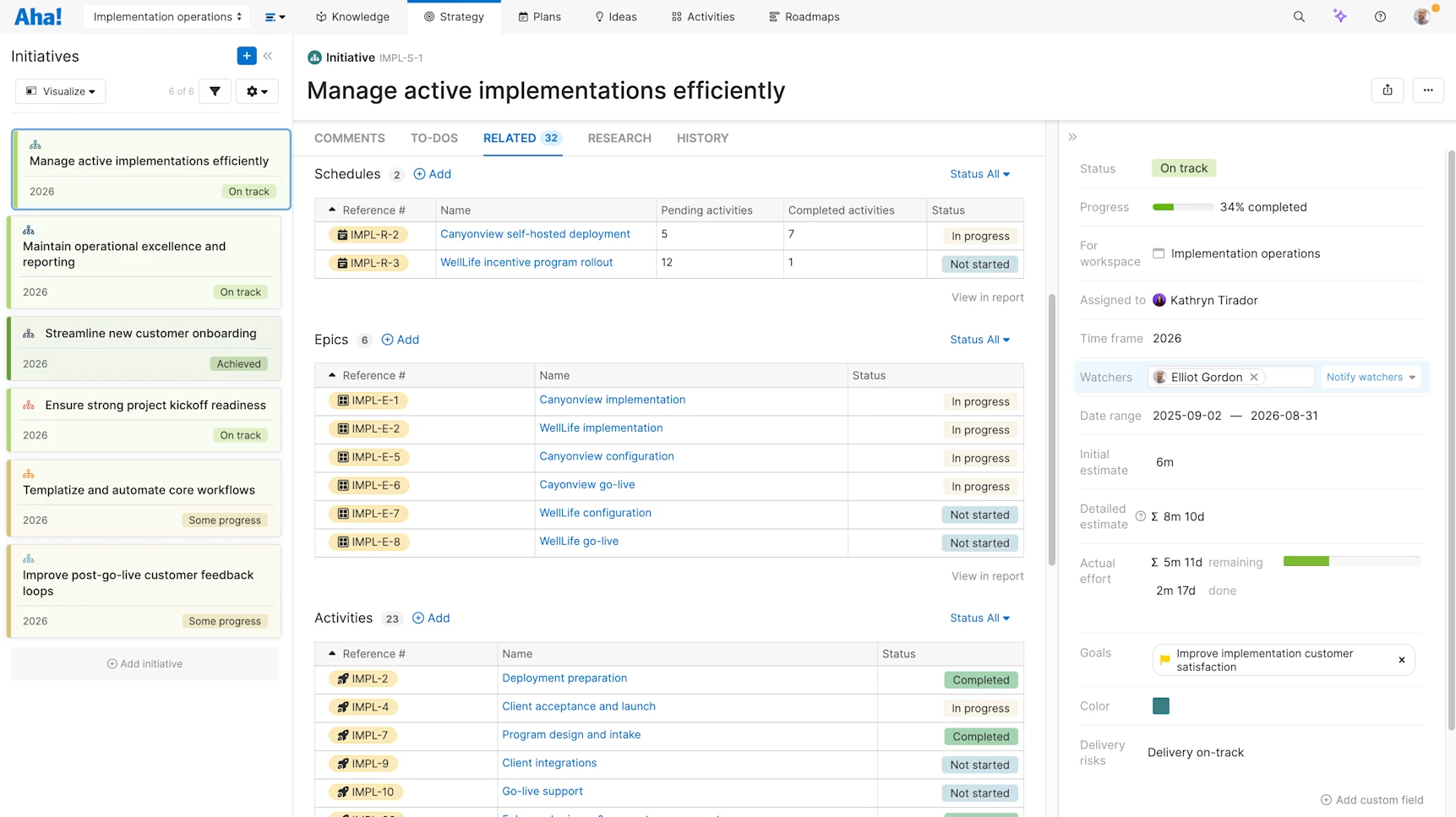Screen dimensions: 1456x817
Task: Expand Schedules Status All filter
Action: (979, 174)
